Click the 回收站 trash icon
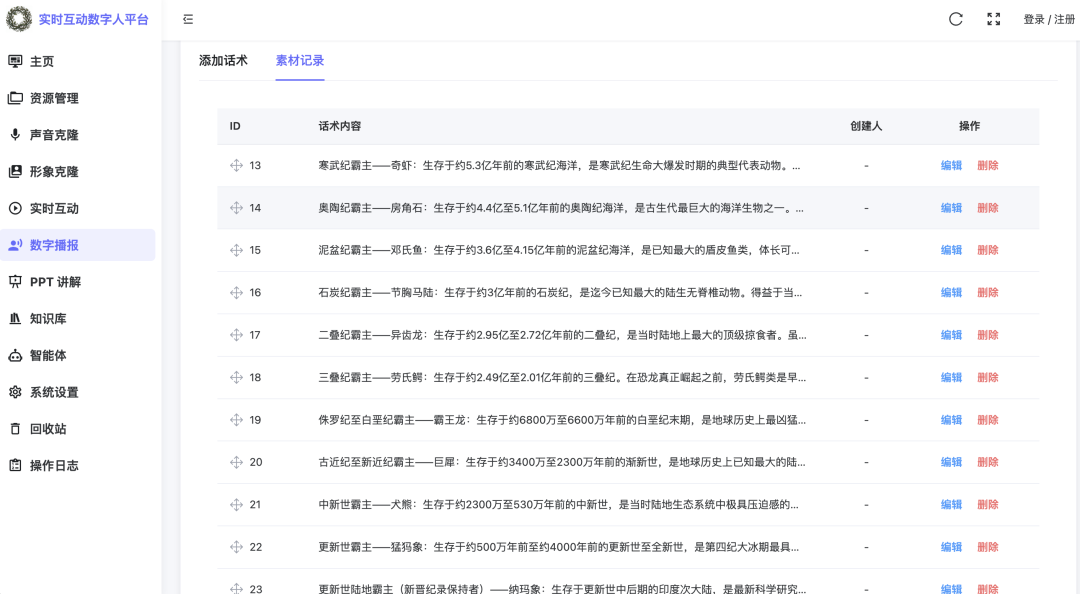Viewport: 1080px width, 594px height. coord(15,429)
